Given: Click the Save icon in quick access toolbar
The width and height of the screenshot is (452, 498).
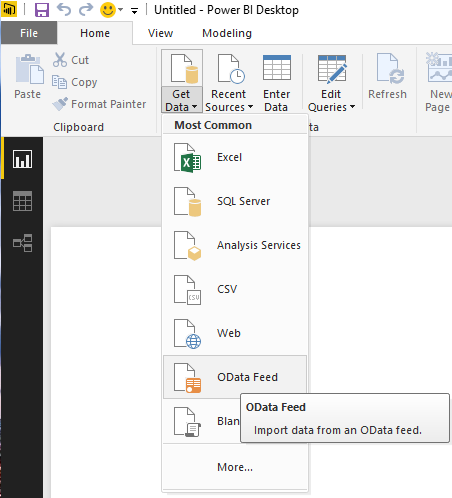Looking at the screenshot, I should 42,10.
